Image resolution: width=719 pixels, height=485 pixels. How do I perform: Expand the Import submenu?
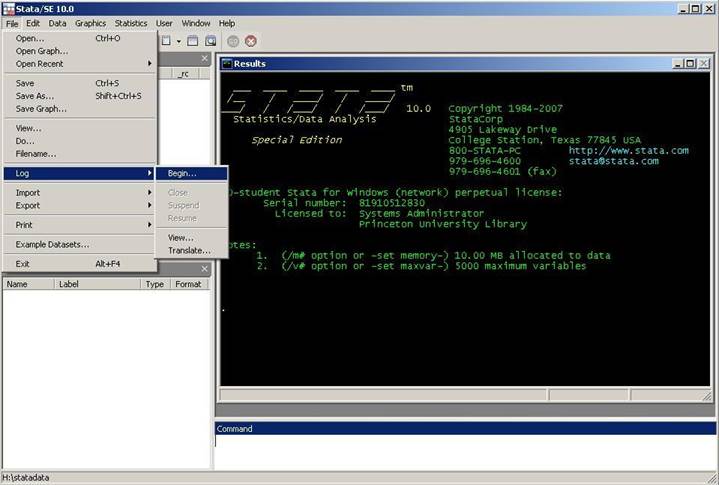click(80, 192)
